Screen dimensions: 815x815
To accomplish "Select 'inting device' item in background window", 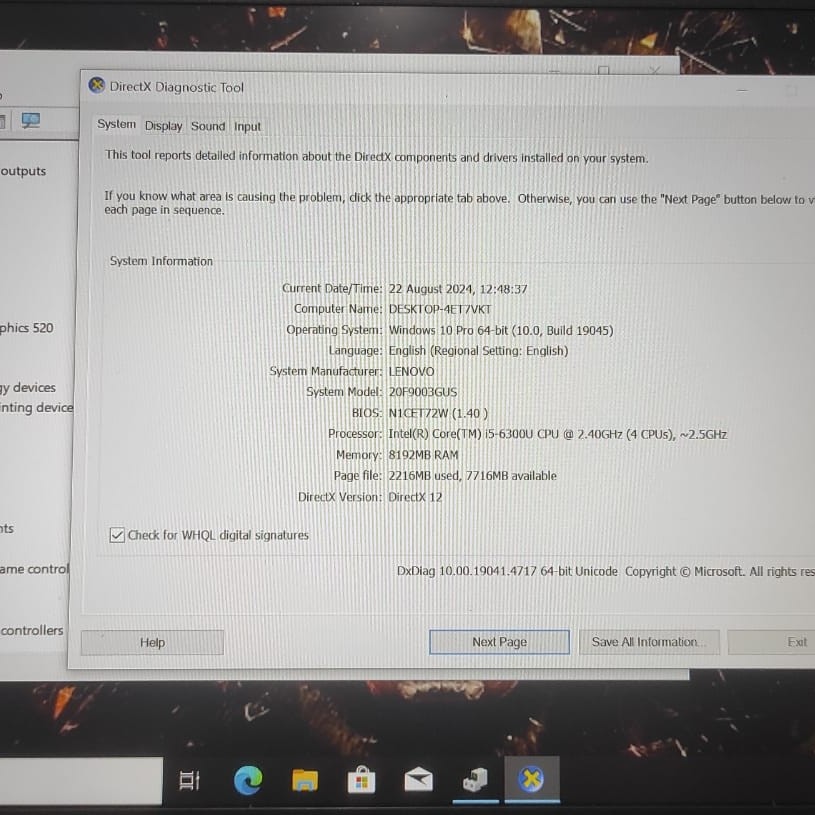I will (36, 408).
